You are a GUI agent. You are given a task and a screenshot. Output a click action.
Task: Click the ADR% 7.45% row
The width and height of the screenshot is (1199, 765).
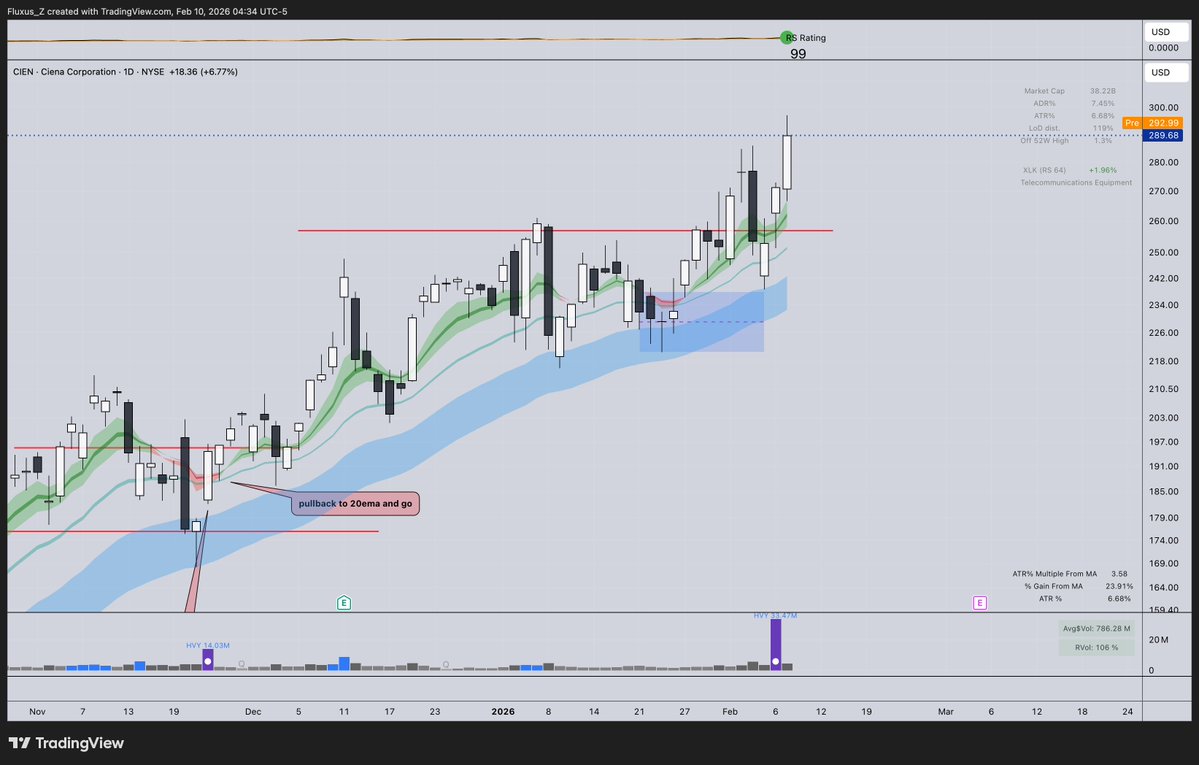(x=1074, y=103)
